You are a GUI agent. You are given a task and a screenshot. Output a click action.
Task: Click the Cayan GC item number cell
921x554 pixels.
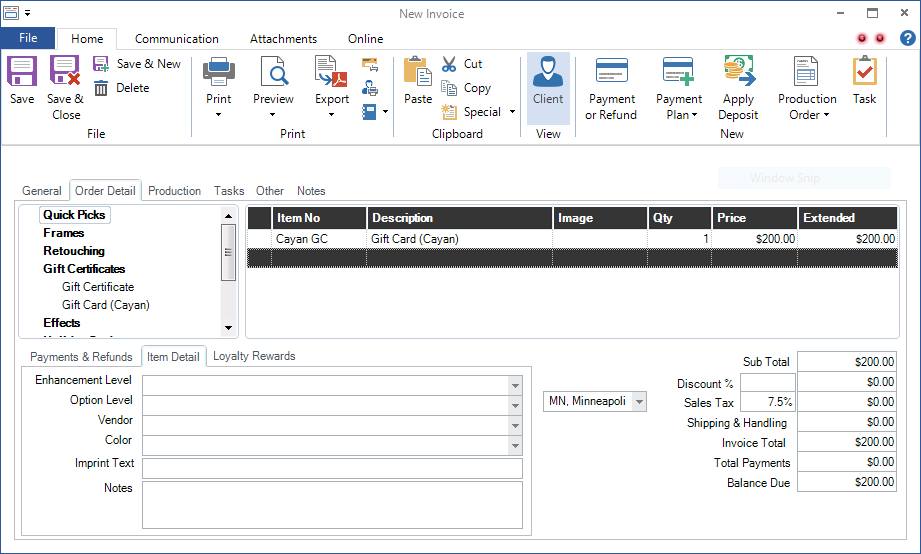pos(319,239)
